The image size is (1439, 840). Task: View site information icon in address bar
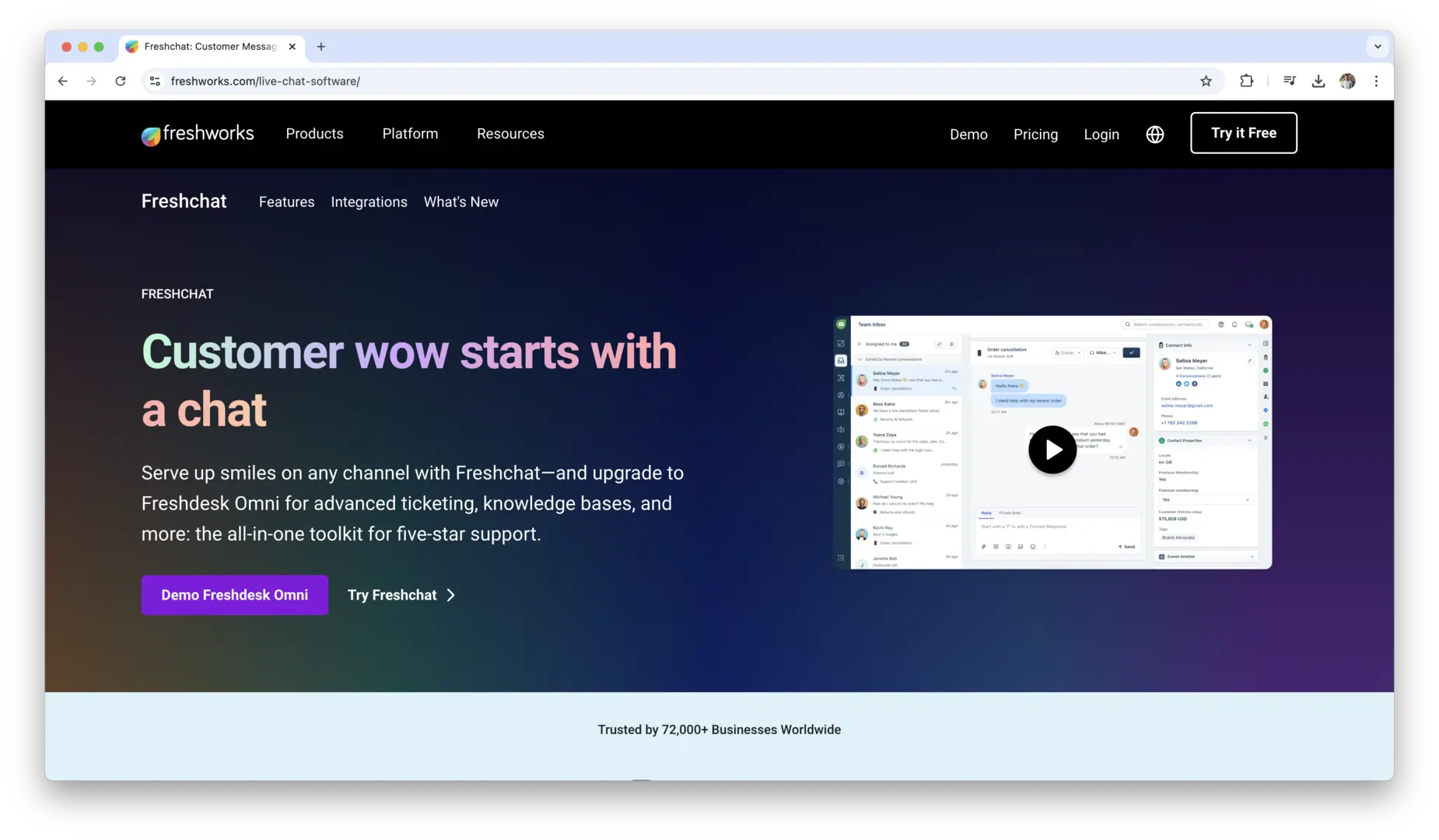[155, 81]
